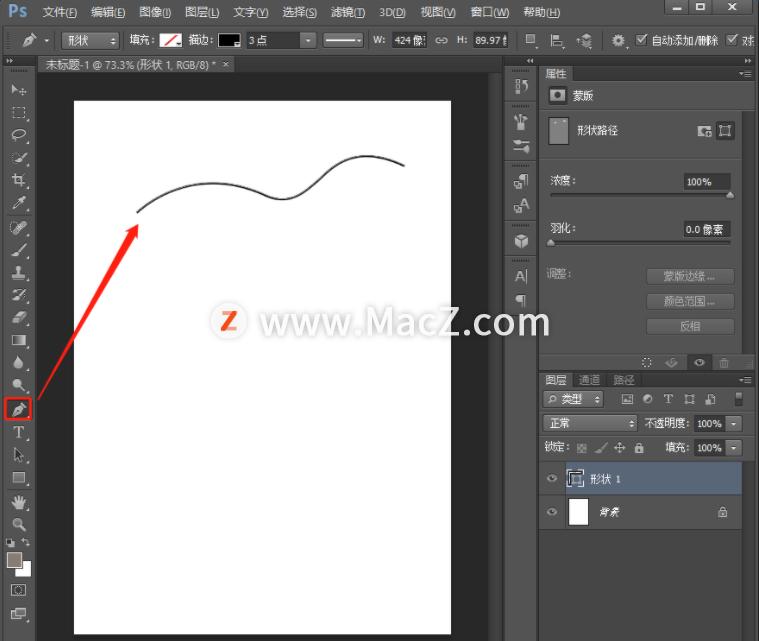759x641 pixels.
Task: Open the 形状 tool mode dropdown
Action: (x=90, y=40)
